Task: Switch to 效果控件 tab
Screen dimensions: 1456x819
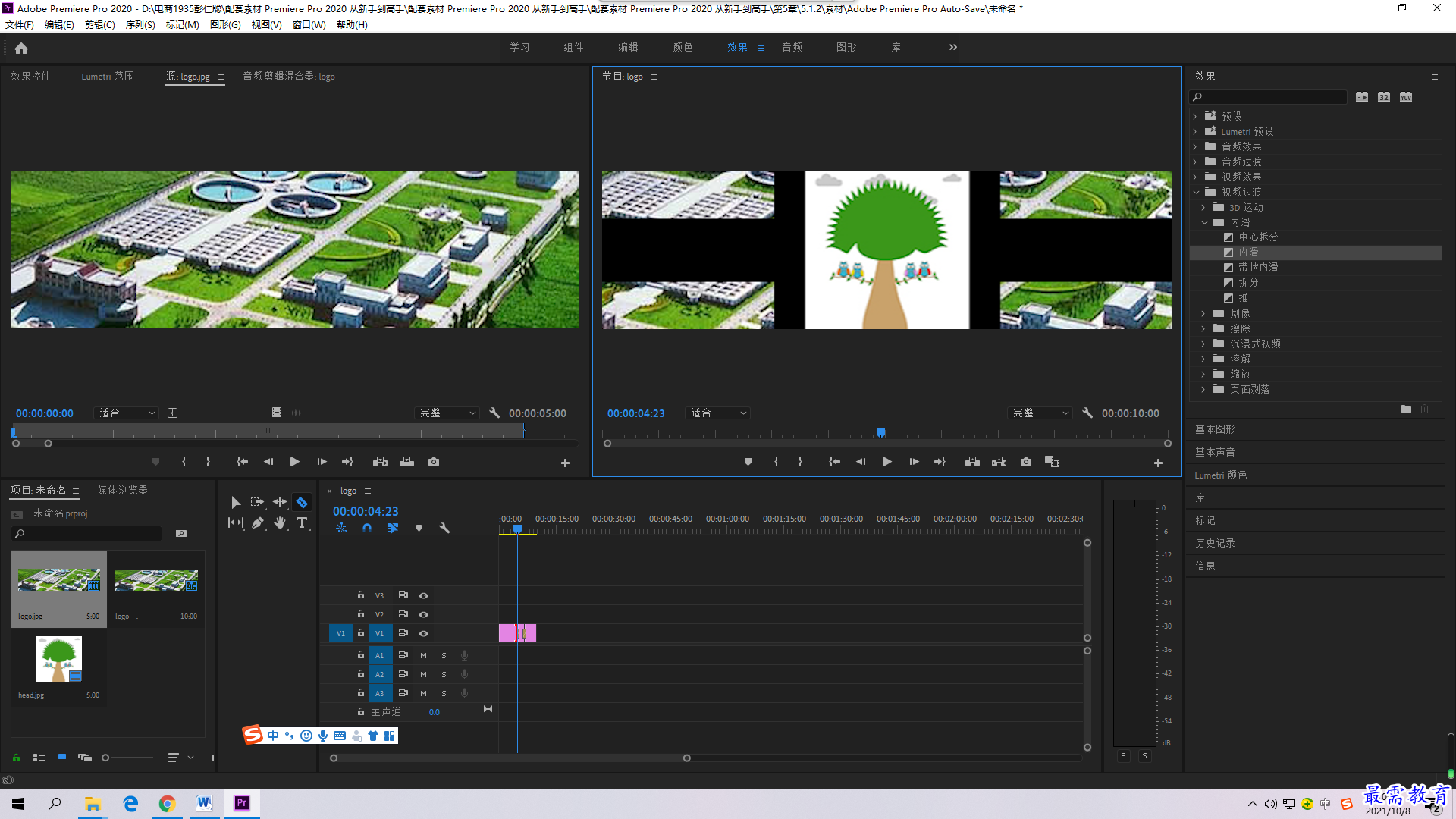Action: tap(30, 76)
